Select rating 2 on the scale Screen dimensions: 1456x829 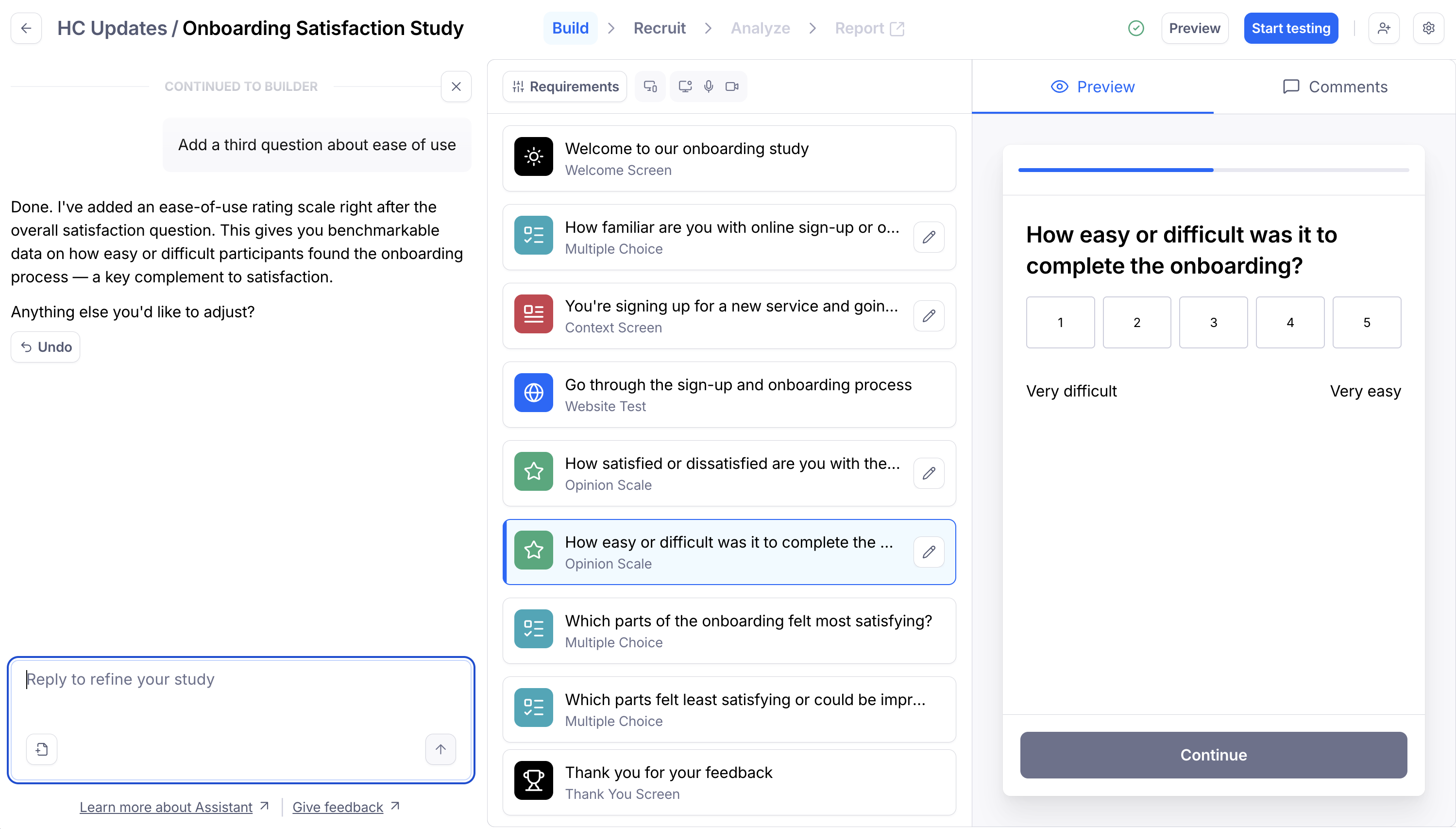click(1136, 322)
